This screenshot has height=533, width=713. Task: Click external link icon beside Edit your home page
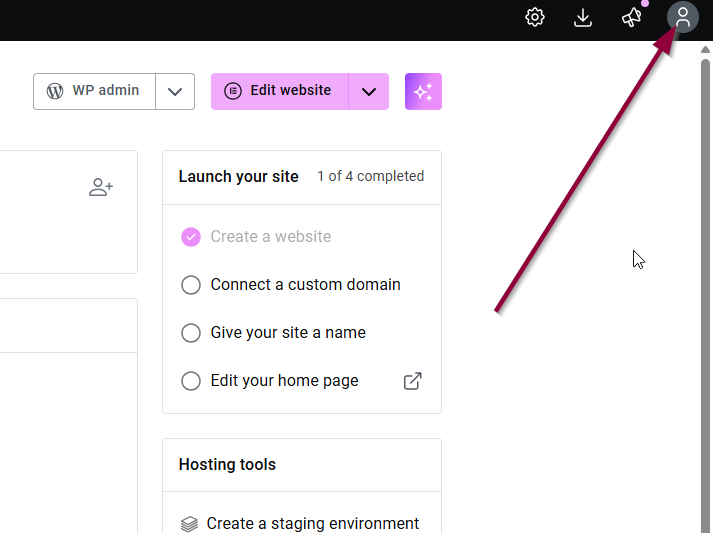[x=412, y=381]
